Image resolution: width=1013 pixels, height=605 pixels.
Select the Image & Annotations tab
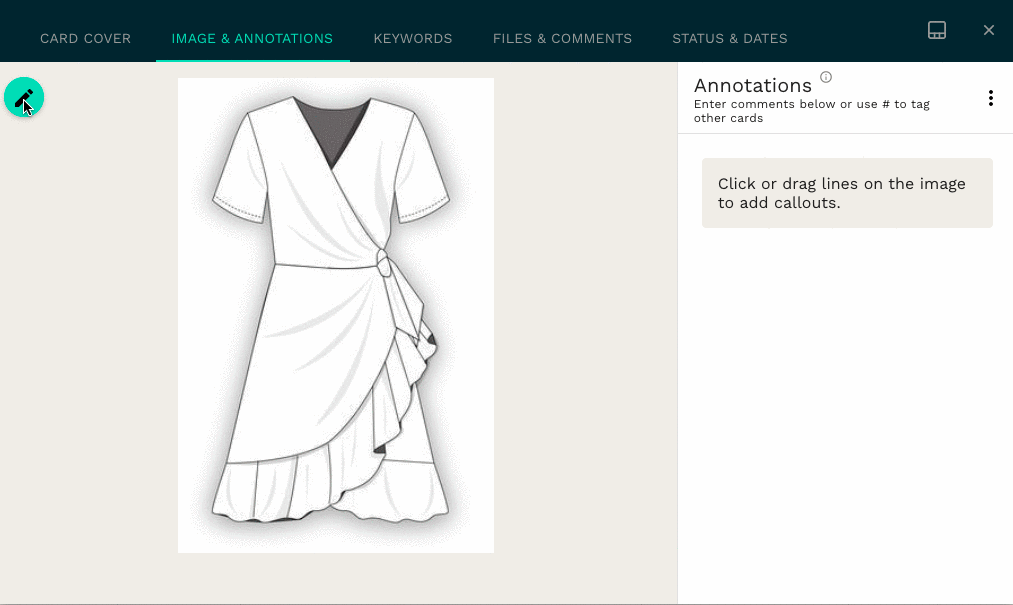252,39
